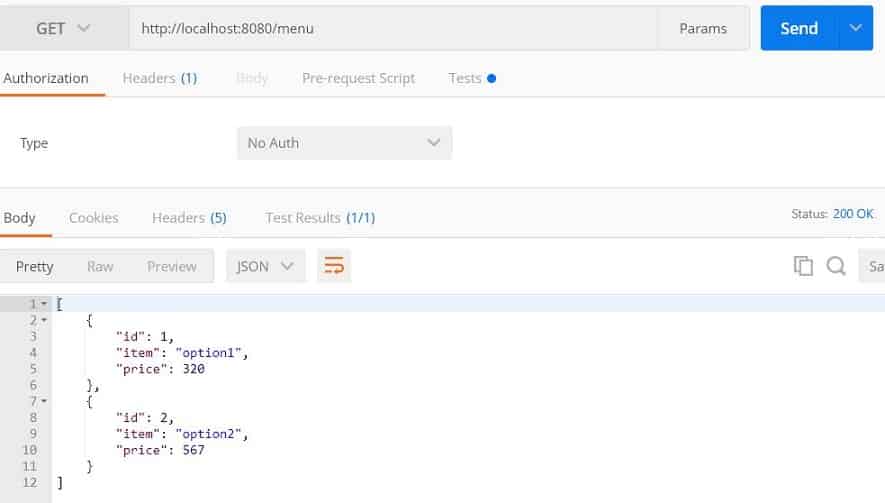
Task: Toggle line wrap in response viewer
Action: click(334, 265)
